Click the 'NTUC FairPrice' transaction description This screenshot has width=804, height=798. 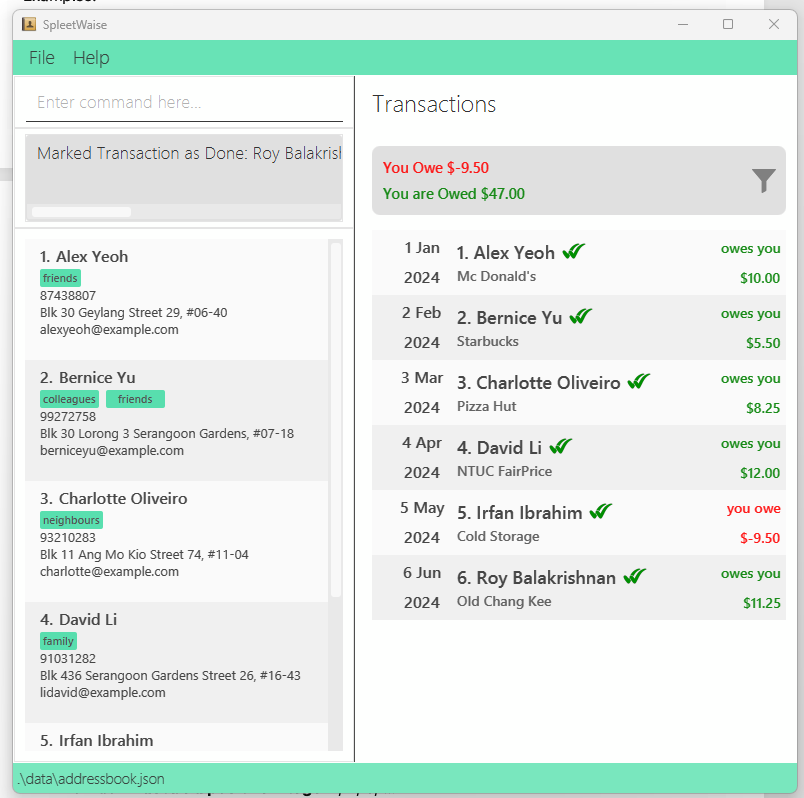(505, 471)
